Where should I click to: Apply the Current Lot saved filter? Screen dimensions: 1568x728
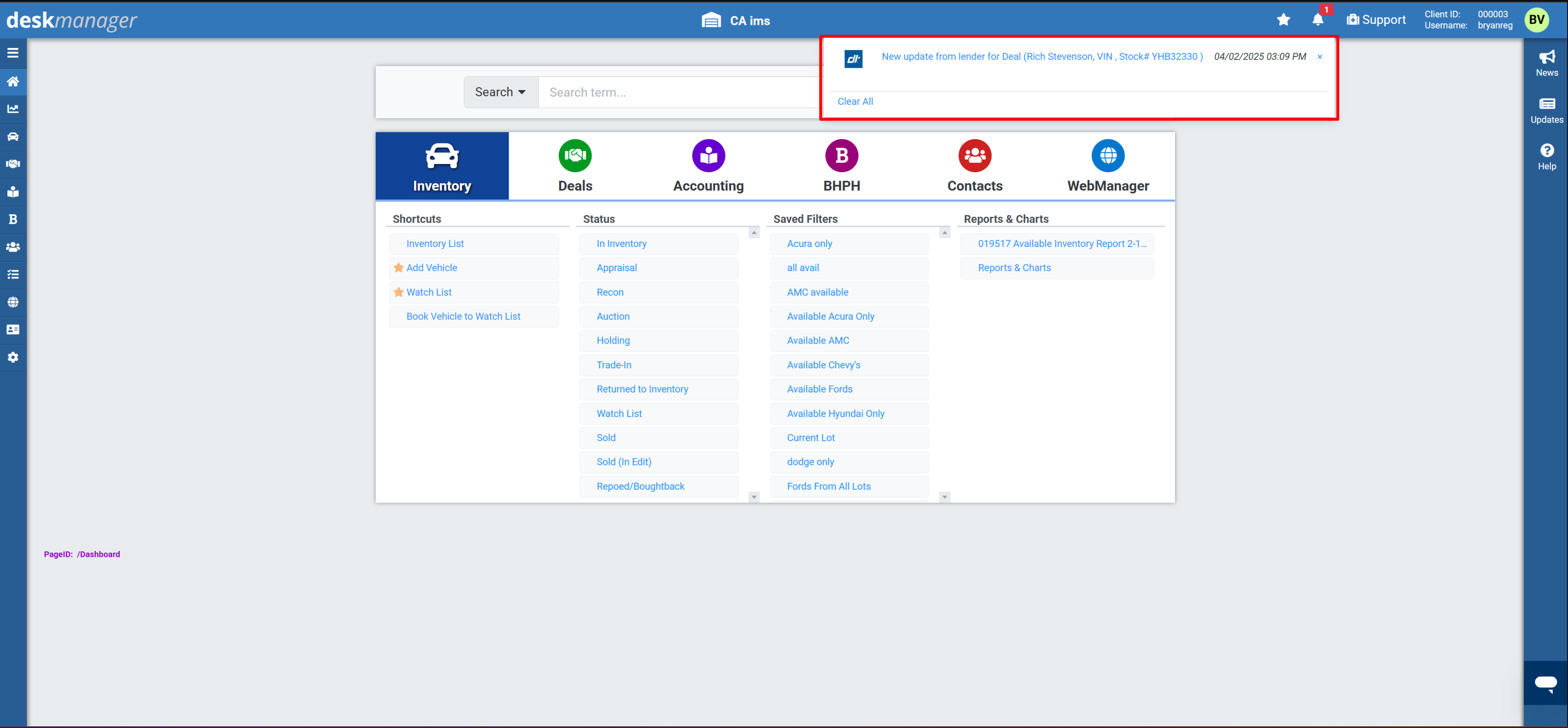pyautogui.click(x=849, y=438)
